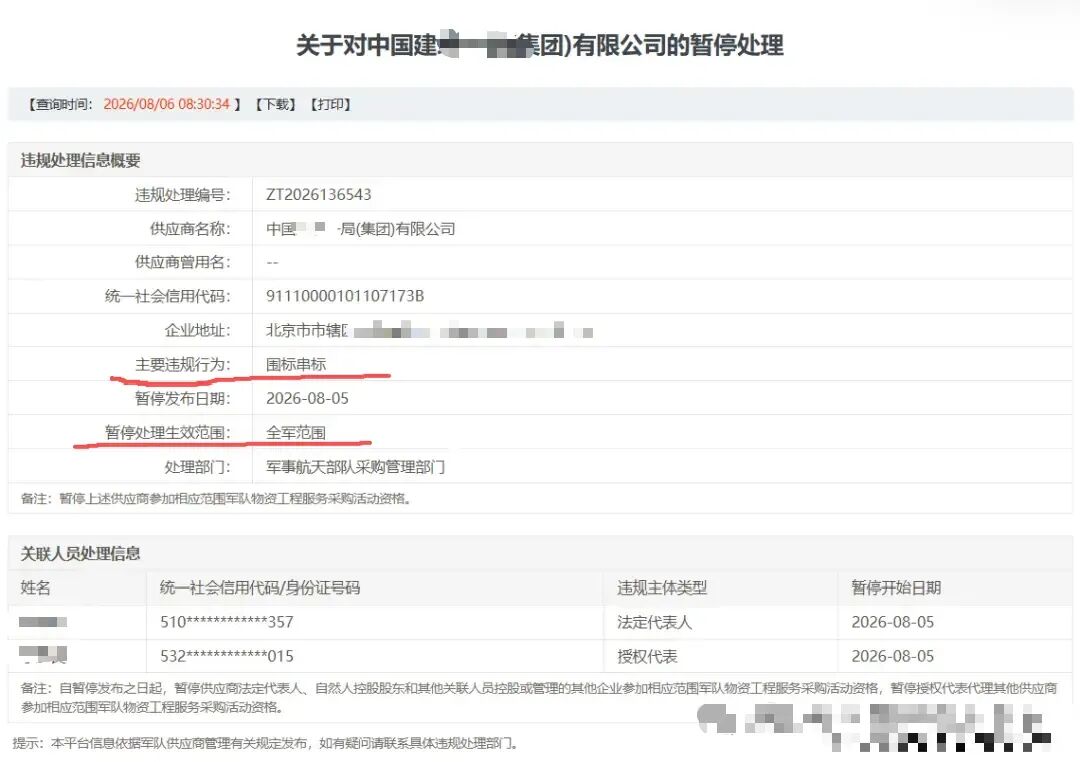This screenshot has width=1080, height=762.
Task: Click the 企业地址 value starting 北京市市辖
Action: coord(428,331)
